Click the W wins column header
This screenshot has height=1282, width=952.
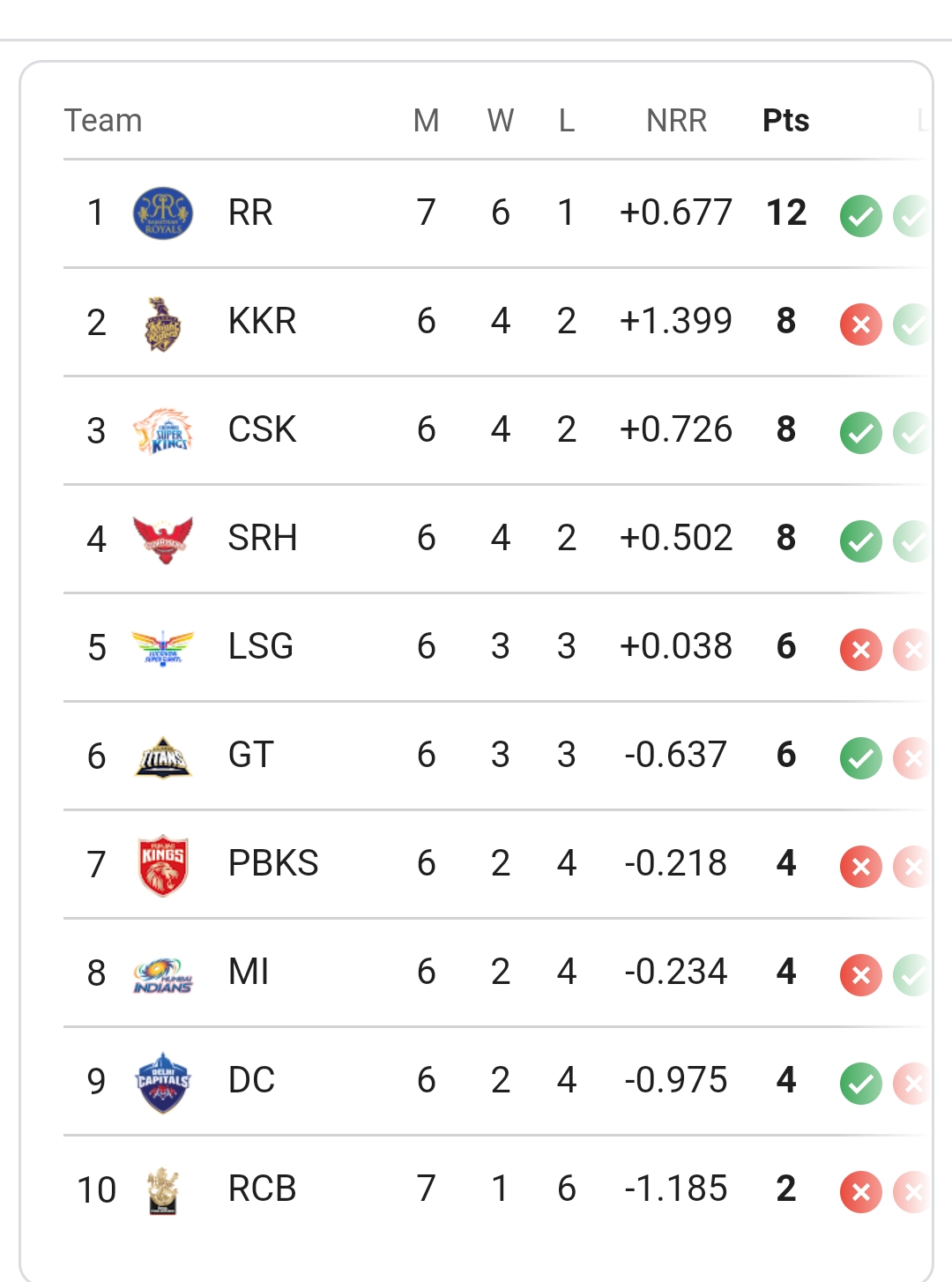pyautogui.click(x=501, y=121)
